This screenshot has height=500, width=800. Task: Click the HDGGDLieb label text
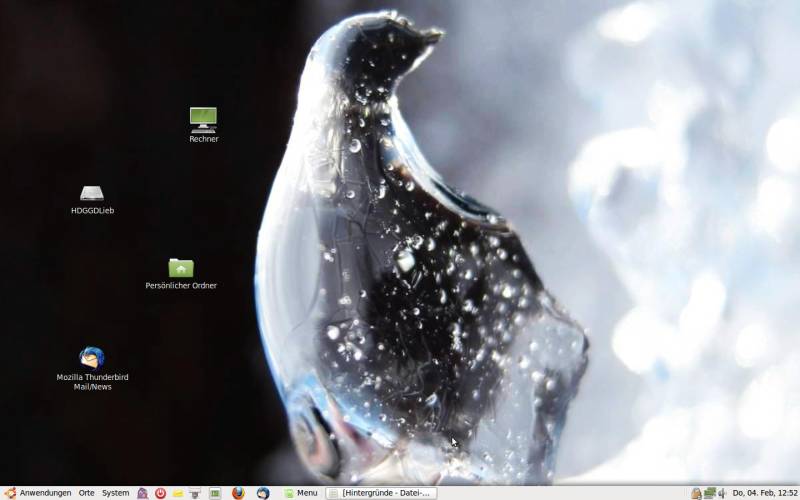click(x=92, y=210)
